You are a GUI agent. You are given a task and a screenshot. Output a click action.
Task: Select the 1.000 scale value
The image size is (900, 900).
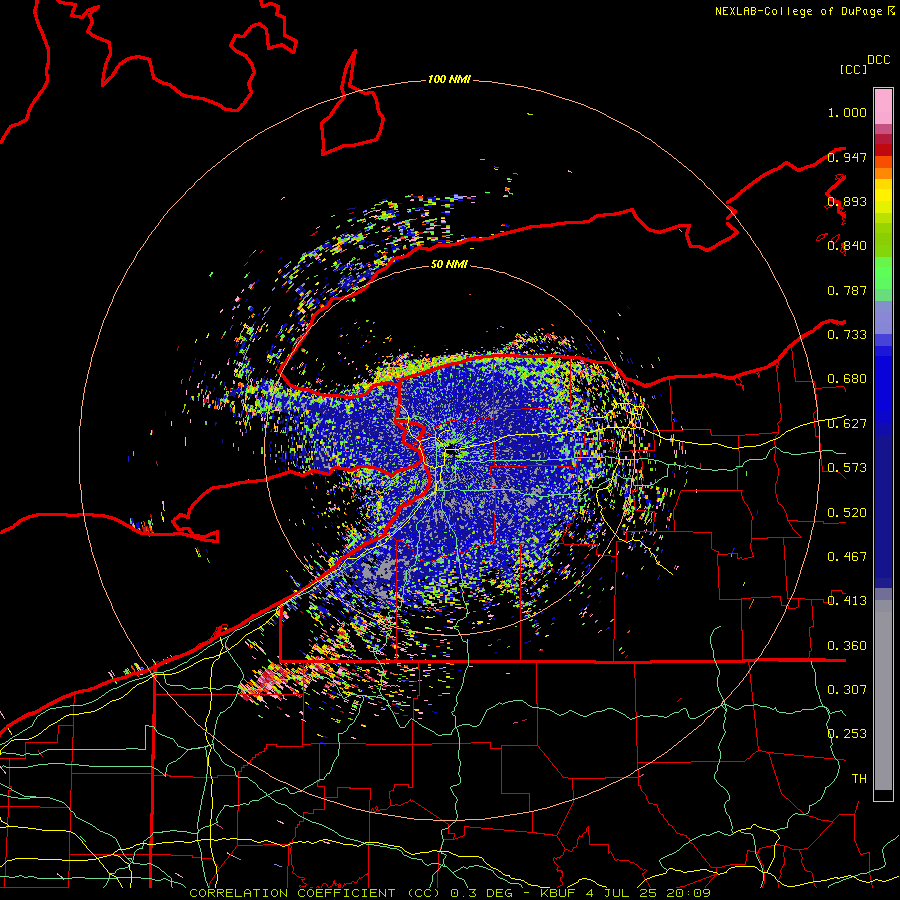tap(847, 112)
